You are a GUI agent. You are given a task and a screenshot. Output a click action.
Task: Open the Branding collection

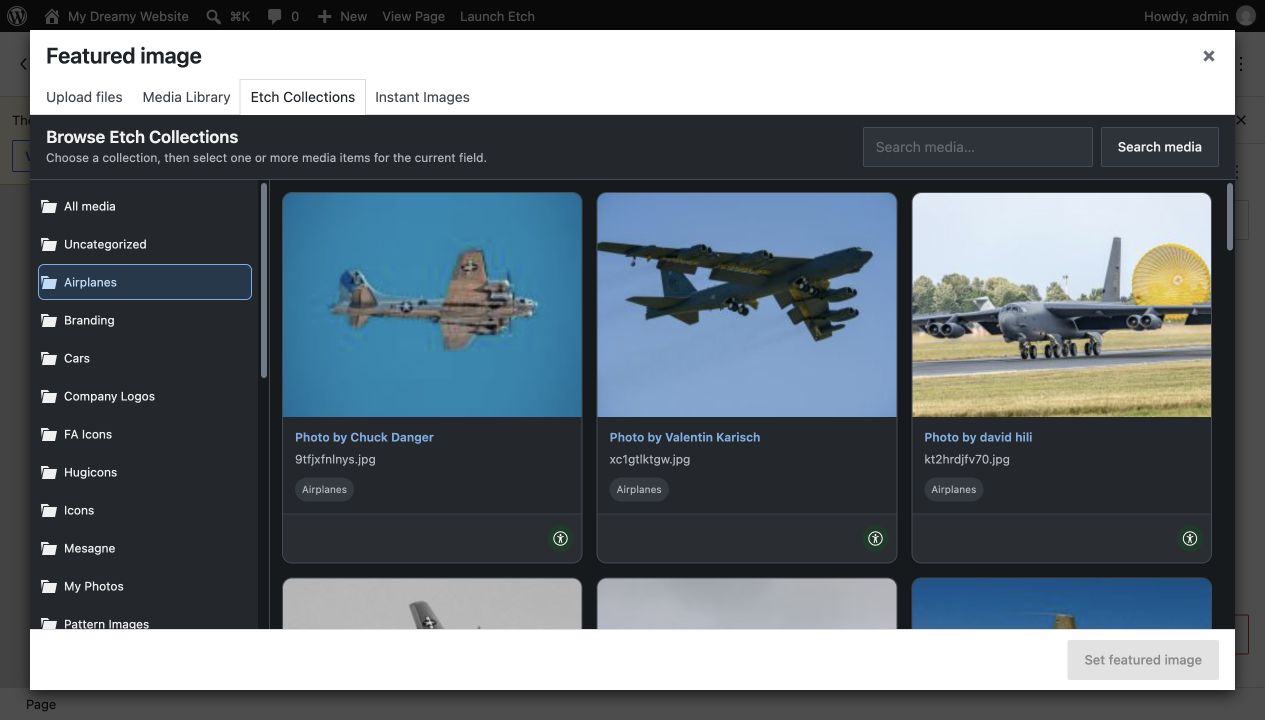tap(145, 320)
